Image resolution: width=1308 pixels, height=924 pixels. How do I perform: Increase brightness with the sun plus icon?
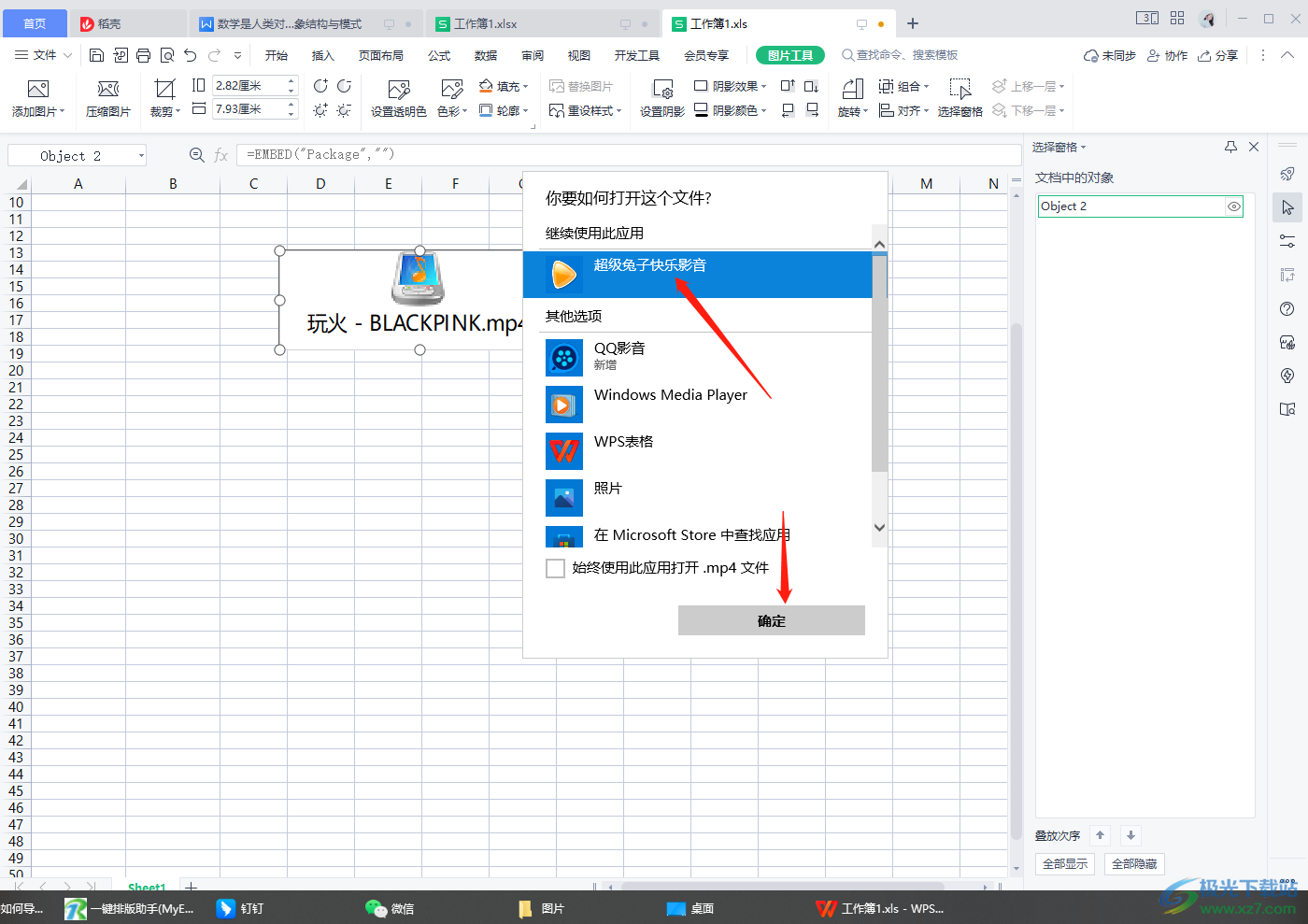point(320,110)
